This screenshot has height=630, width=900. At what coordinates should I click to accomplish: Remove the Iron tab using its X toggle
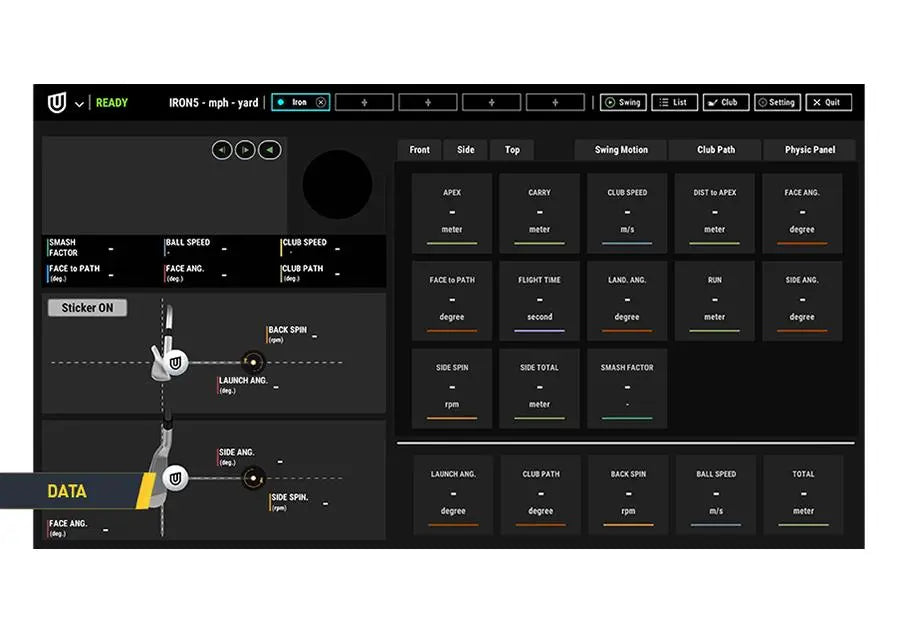[x=319, y=102]
